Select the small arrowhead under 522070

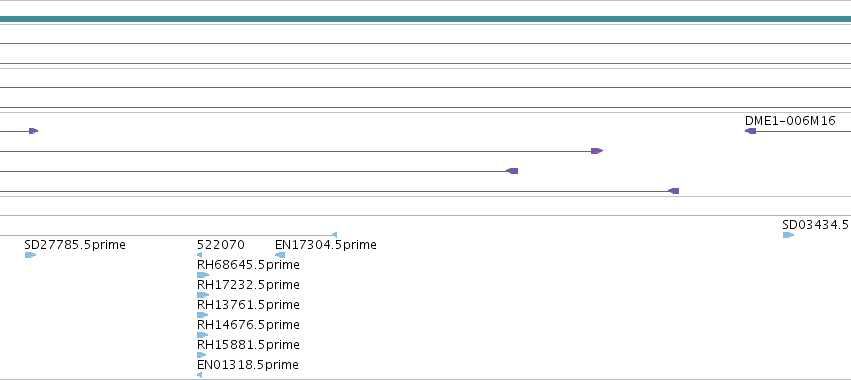[199, 255]
